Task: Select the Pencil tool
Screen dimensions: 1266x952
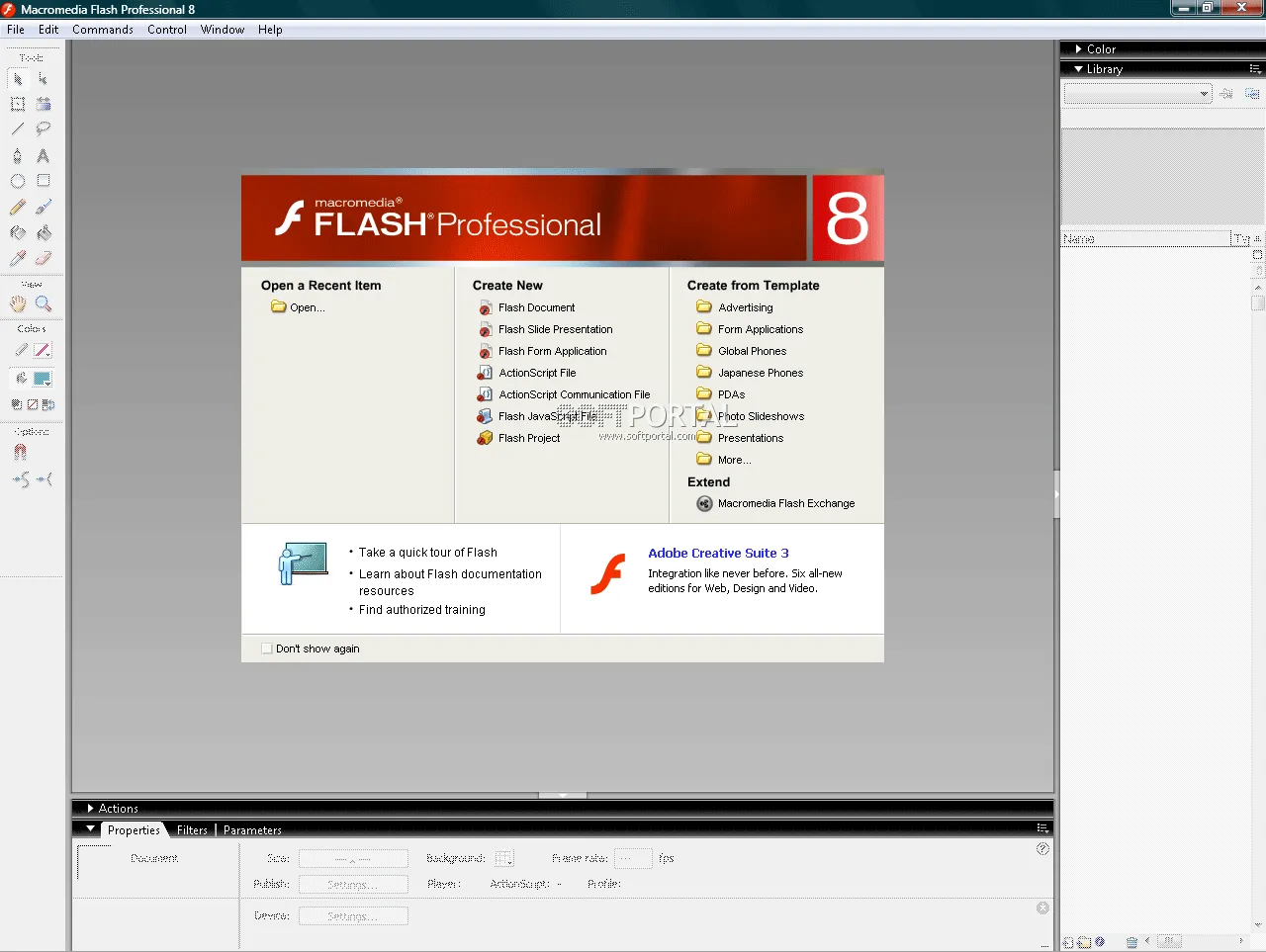Action: click(x=18, y=208)
